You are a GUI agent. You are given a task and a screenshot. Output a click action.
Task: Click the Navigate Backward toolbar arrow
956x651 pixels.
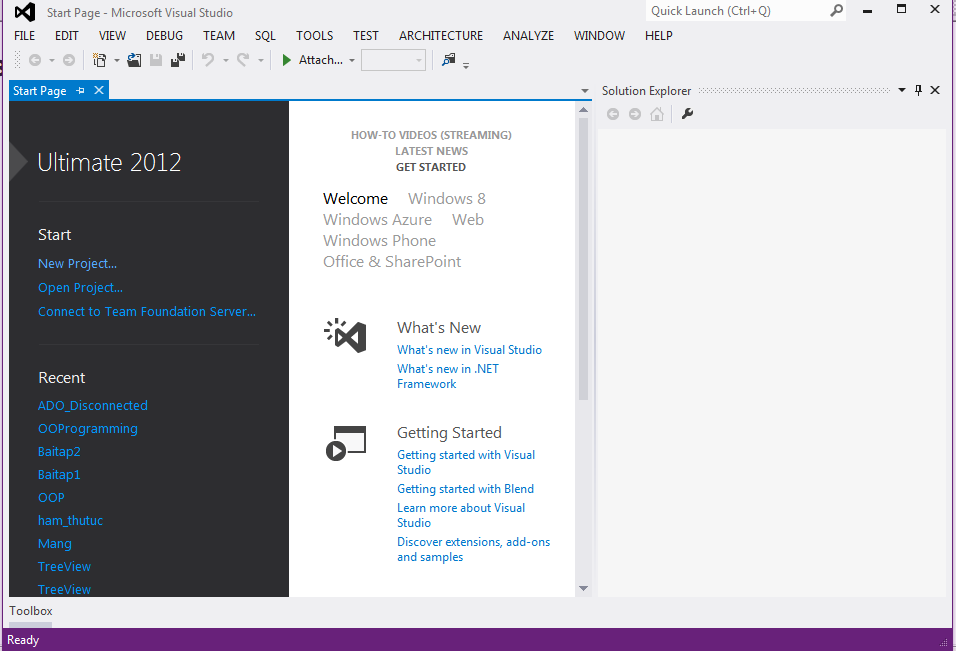pyautogui.click(x=35, y=60)
